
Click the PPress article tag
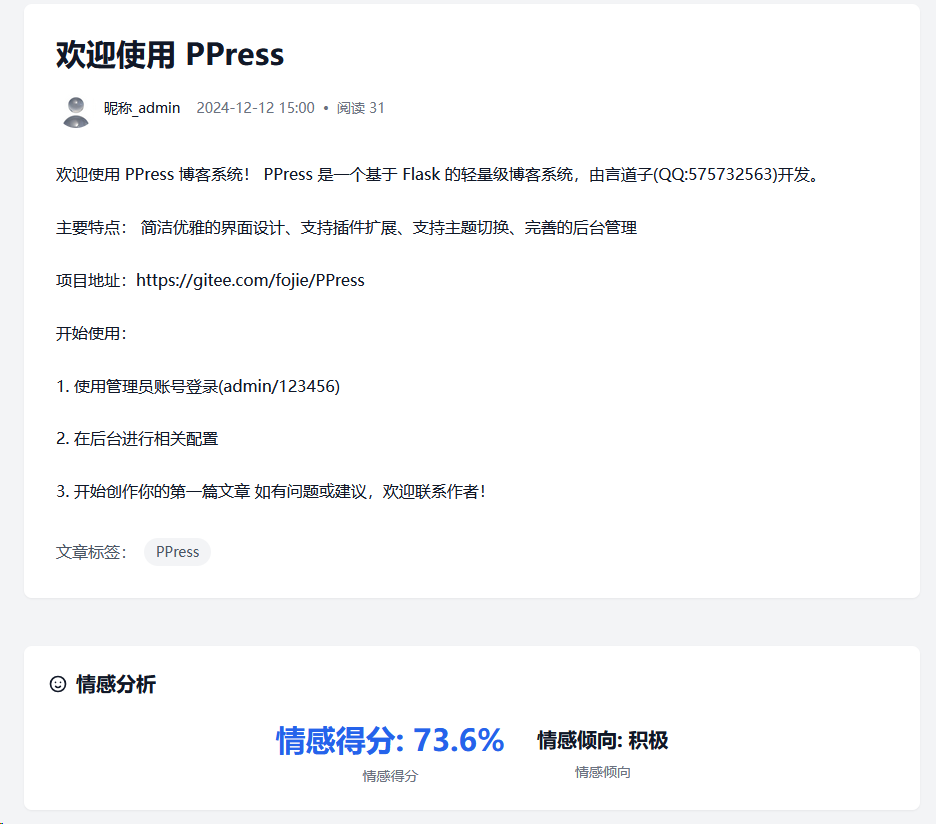[x=177, y=552]
